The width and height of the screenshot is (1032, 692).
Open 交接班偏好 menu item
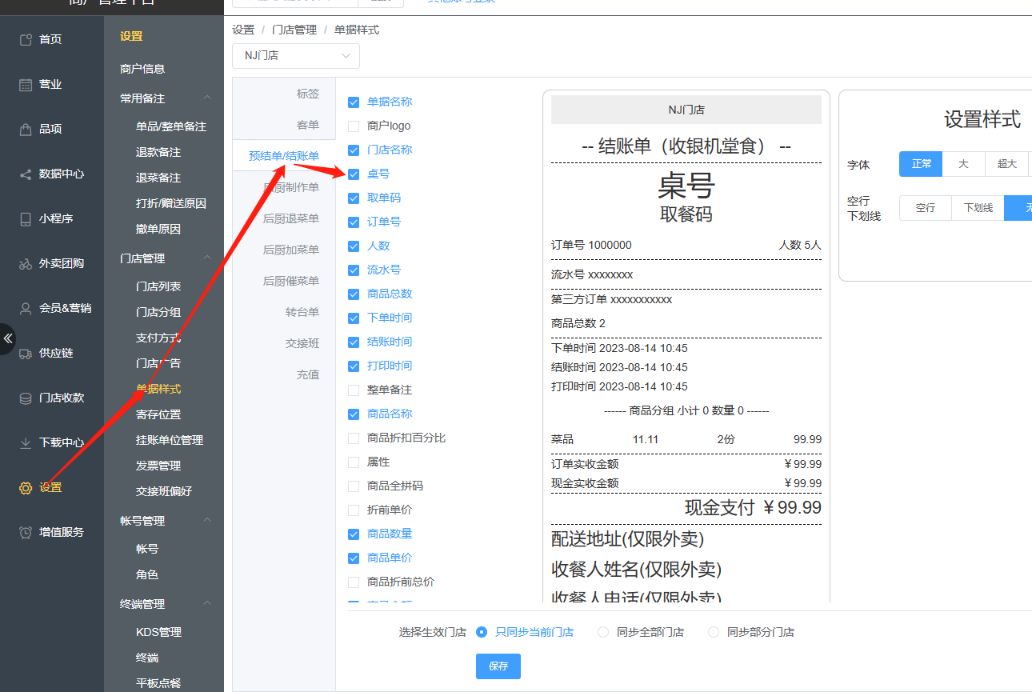pyautogui.click(x=164, y=491)
